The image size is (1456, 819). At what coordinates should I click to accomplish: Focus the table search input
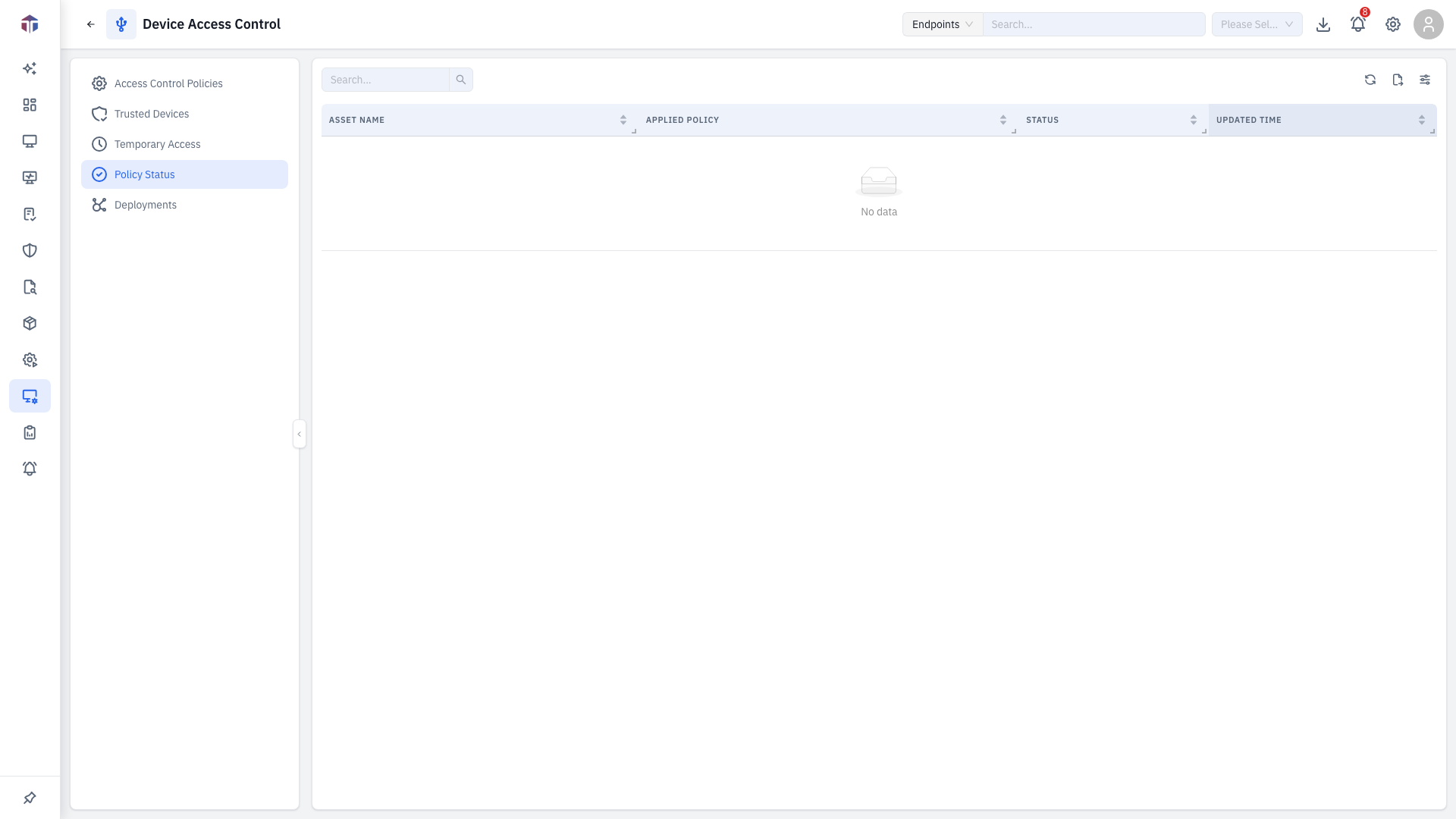pos(385,80)
